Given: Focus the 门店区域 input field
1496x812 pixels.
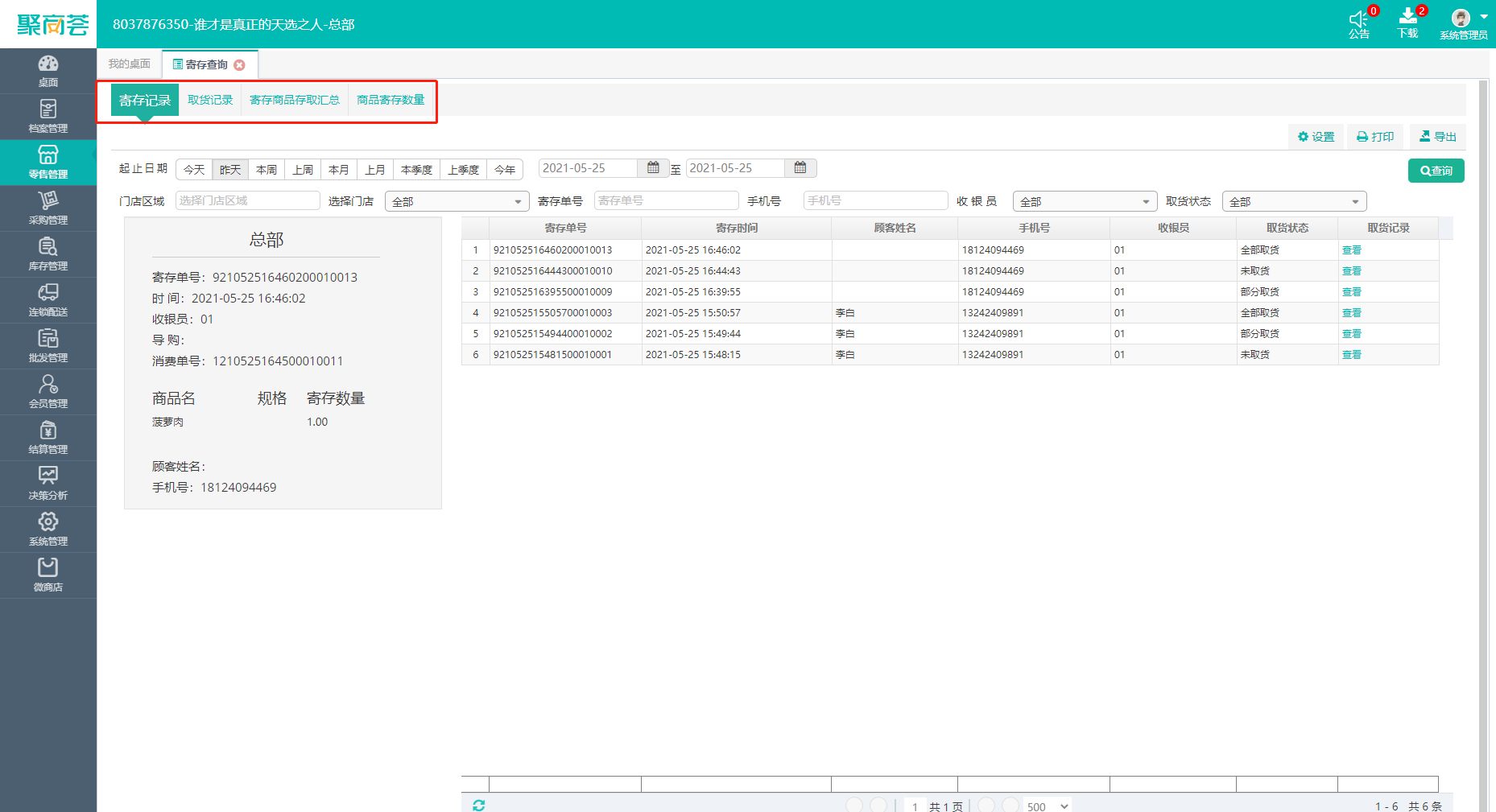Looking at the screenshot, I should (x=248, y=200).
